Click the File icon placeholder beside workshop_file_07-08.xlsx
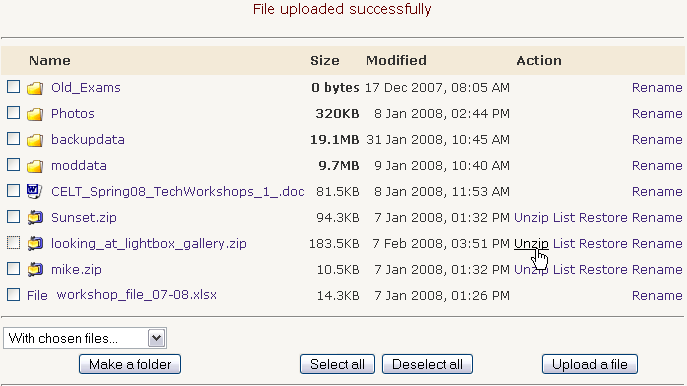 [37, 295]
